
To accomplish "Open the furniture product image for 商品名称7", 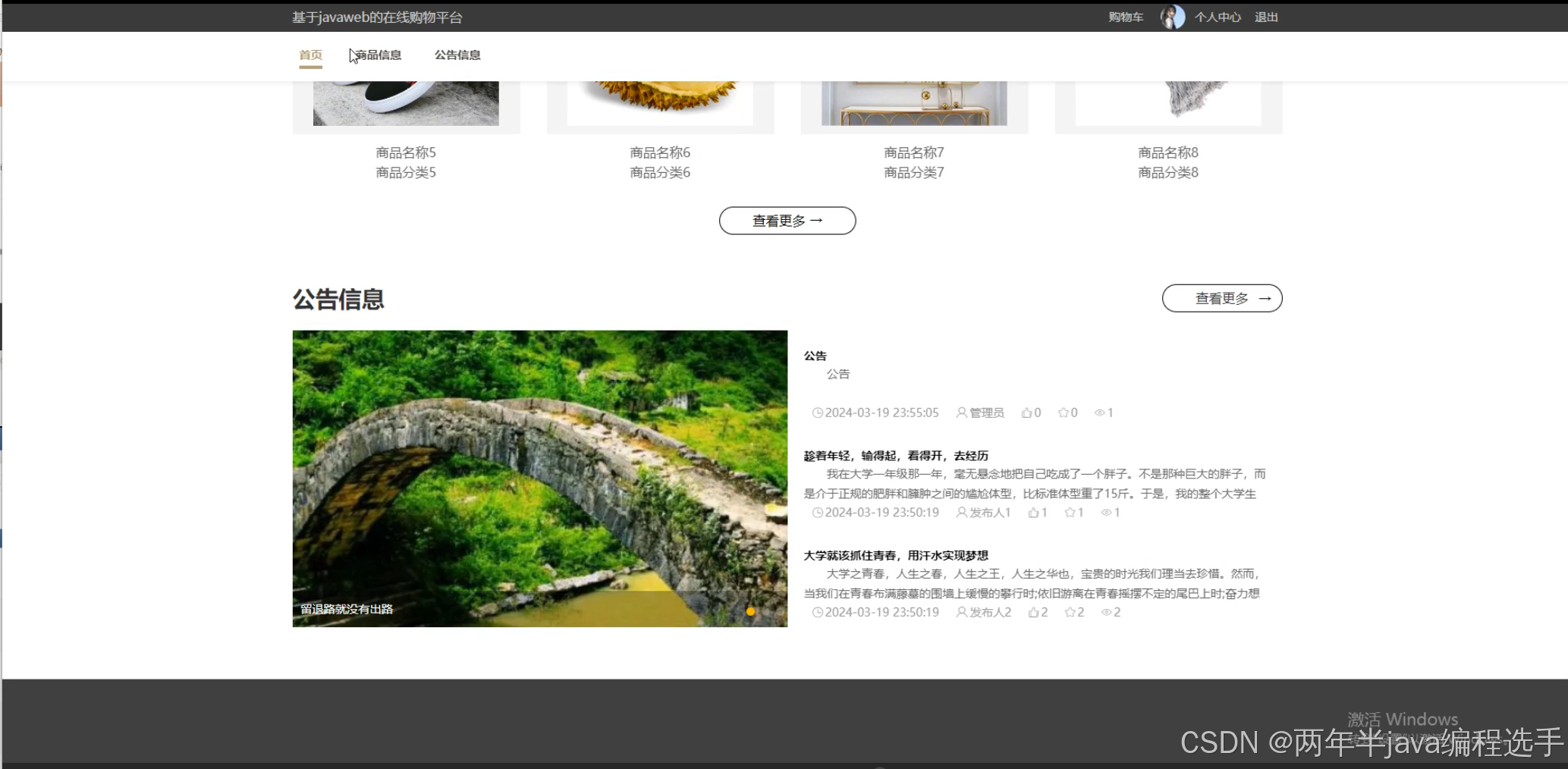I will tap(914, 103).
